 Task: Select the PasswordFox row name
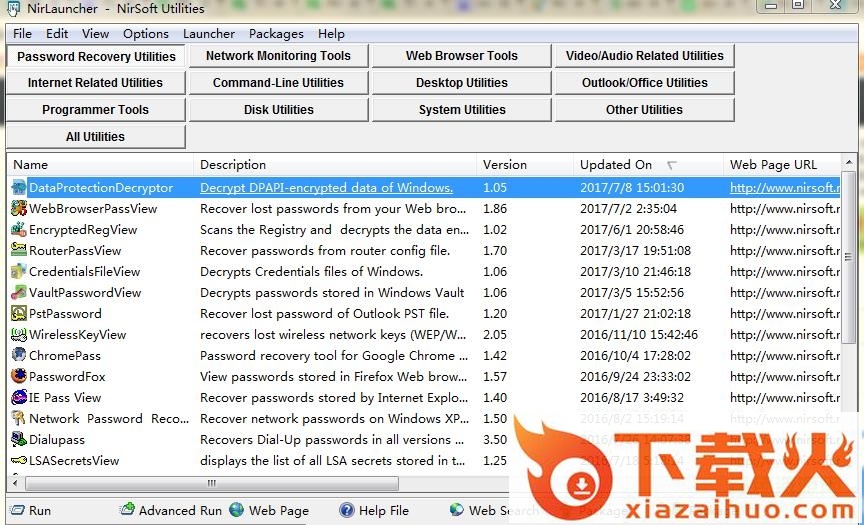tap(67, 377)
